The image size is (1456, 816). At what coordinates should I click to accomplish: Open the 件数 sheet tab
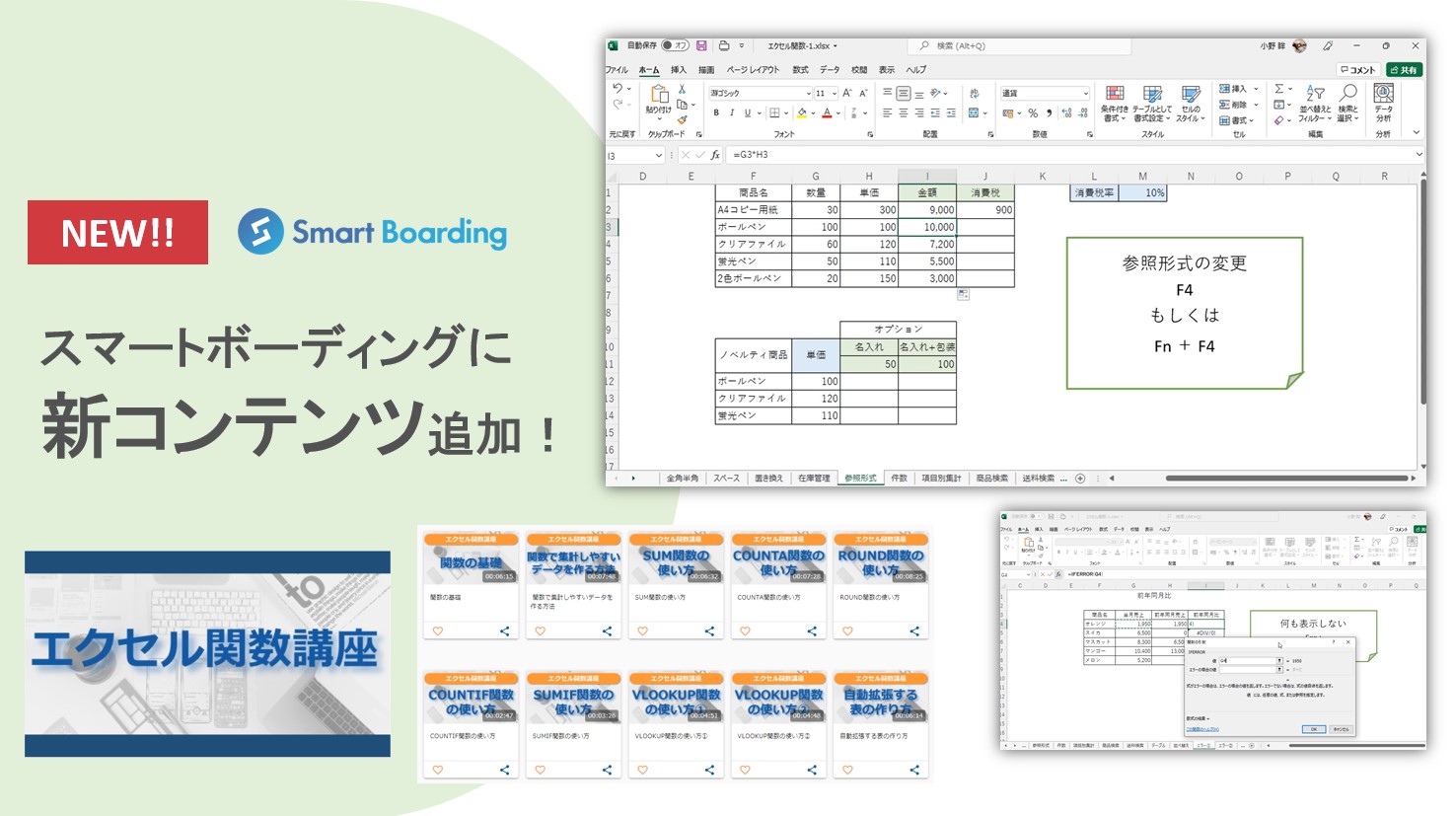tap(899, 479)
